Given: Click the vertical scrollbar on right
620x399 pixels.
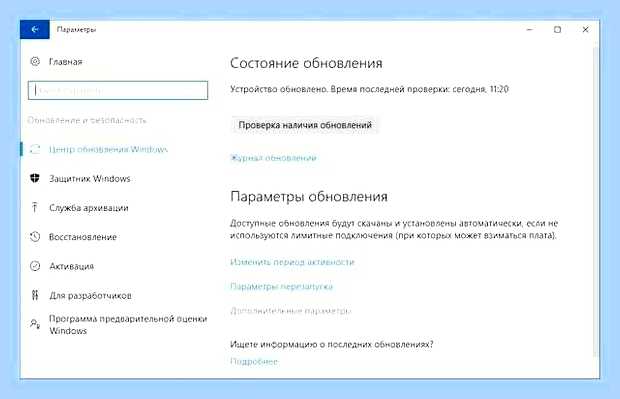Looking at the screenshot, I should [x=596, y=202].
